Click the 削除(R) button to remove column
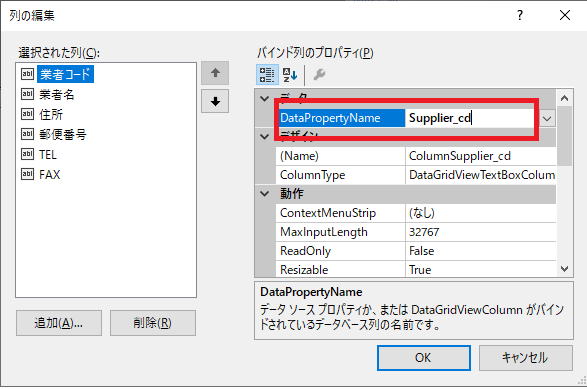This screenshot has width=587, height=389. click(153, 323)
